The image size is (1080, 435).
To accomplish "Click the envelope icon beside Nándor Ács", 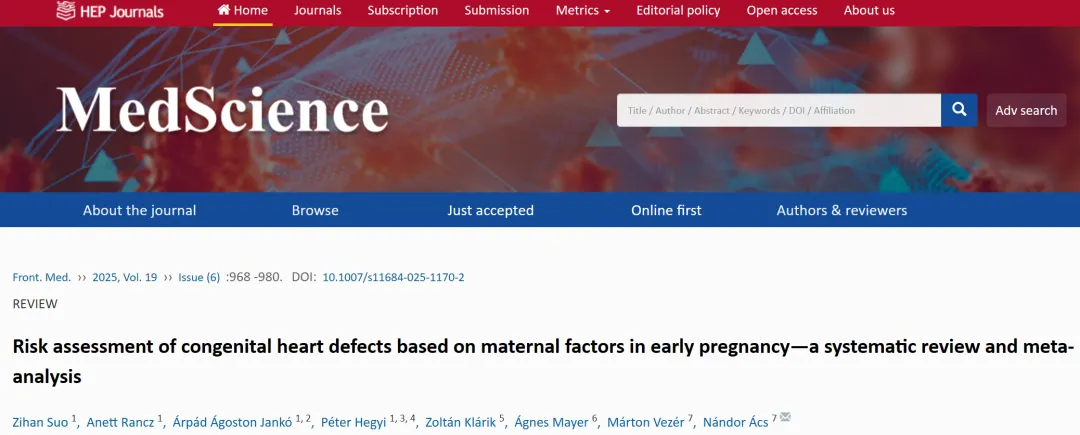I will pos(785,417).
